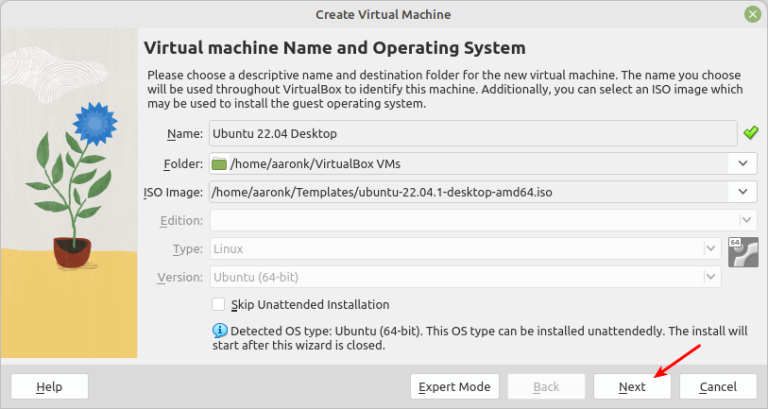Expand the Folder dropdown arrow
The image size is (768, 409).
pyautogui.click(x=742, y=163)
